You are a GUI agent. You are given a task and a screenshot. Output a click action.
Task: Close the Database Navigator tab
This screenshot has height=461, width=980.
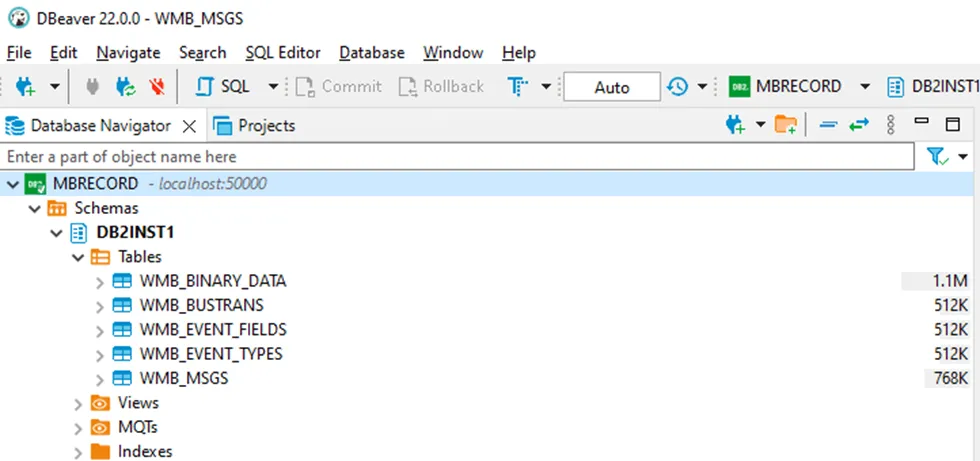click(x=189, y=127)
